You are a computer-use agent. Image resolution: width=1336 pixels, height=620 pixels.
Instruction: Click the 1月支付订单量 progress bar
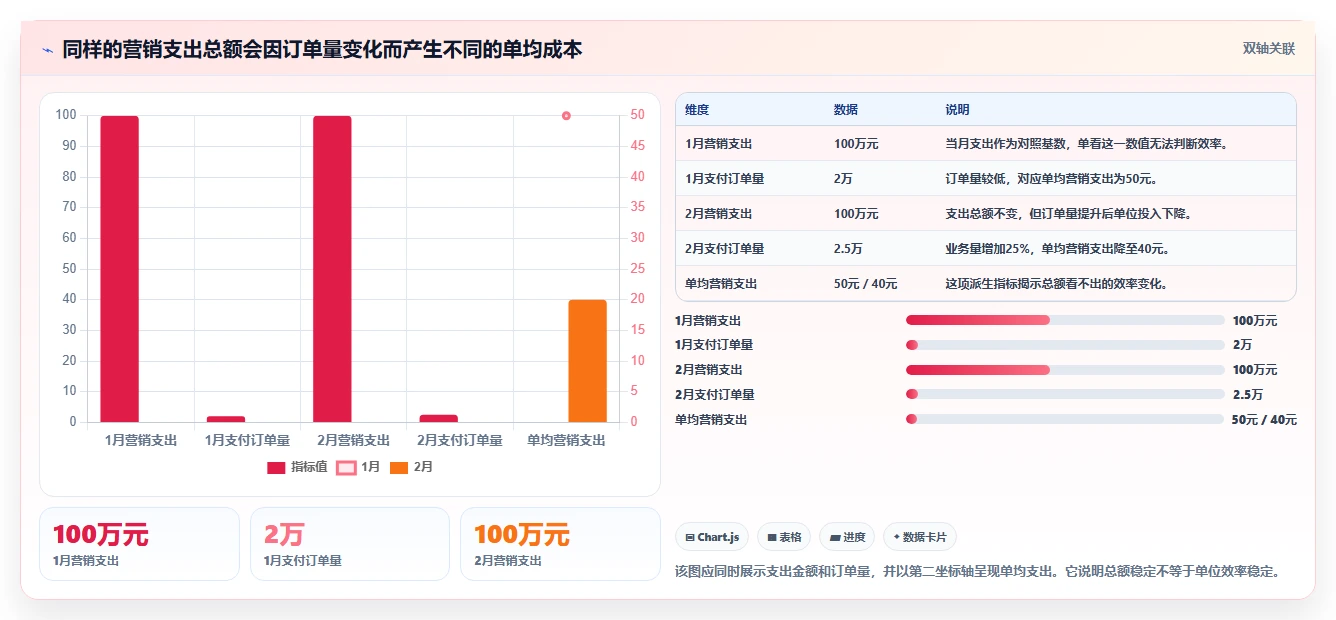coord(1065,345)
